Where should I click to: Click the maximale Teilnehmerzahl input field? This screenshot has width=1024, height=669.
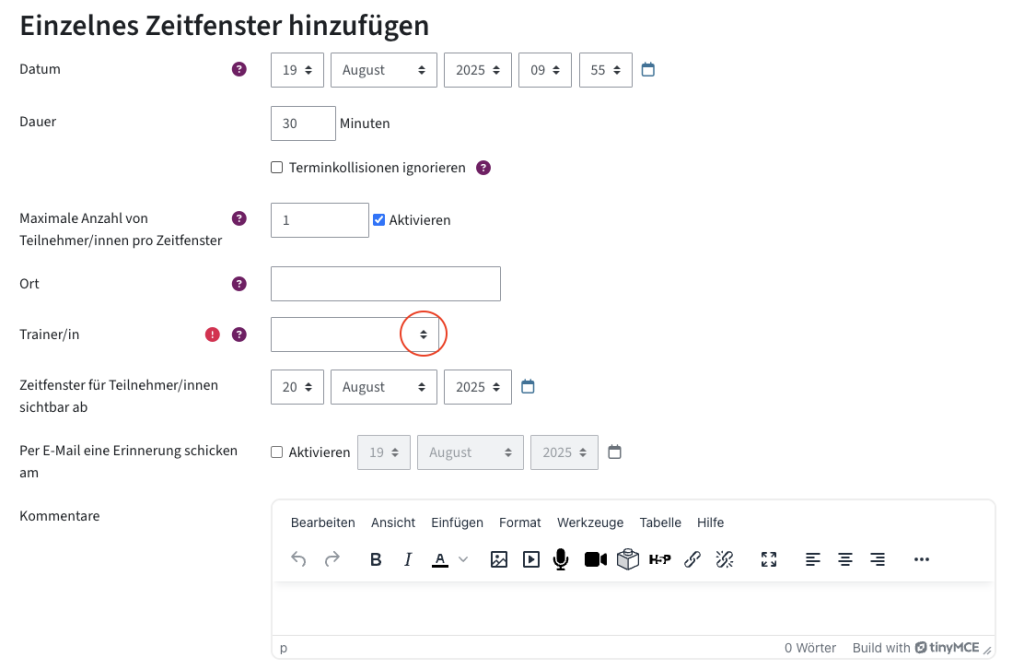point(320,220)
